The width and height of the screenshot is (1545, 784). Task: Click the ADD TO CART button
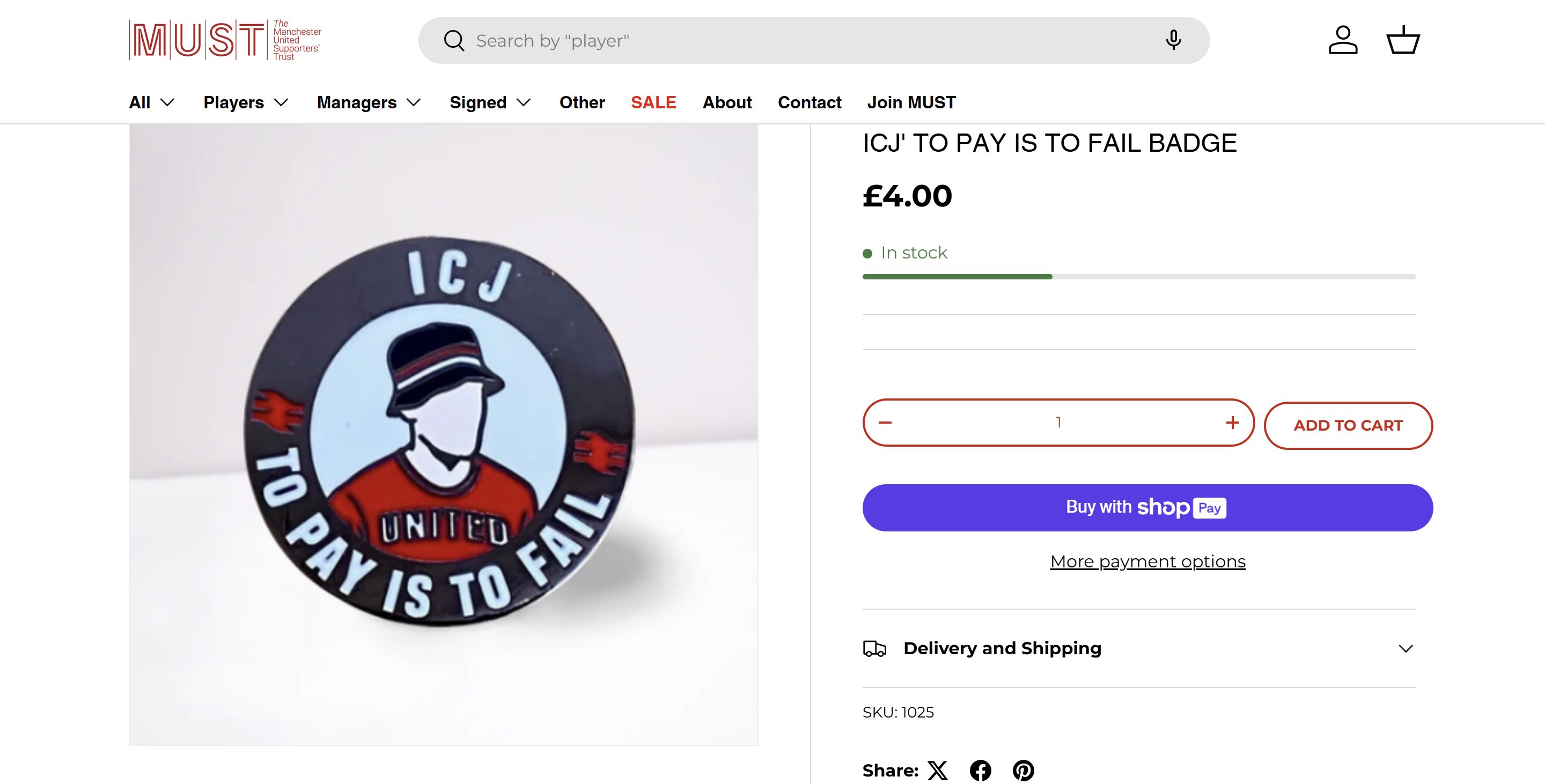[x=1348, y=426]
